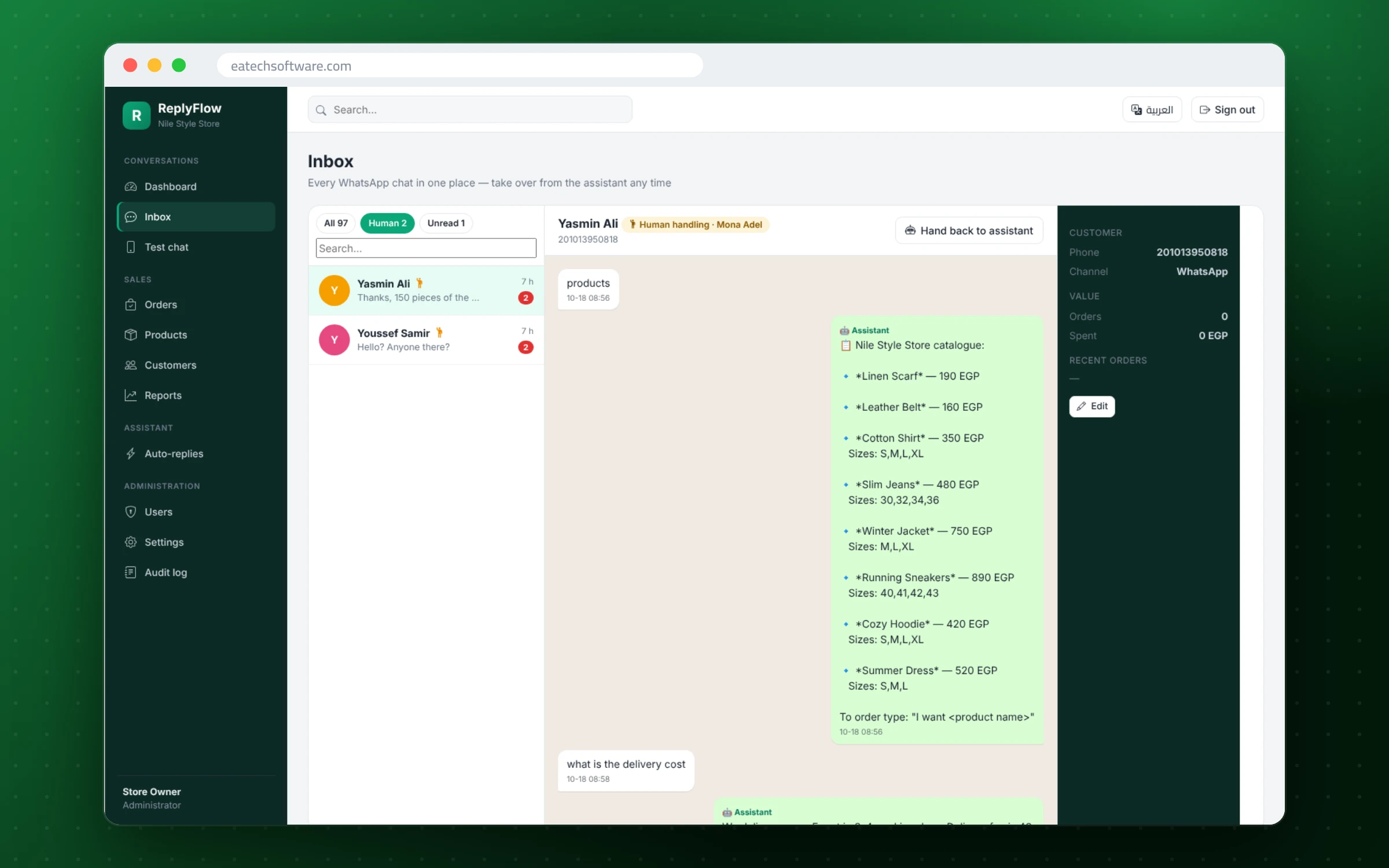The width and height of the screenshot is (1389, 868).
Task: Click phone number 201013950818 in customer panel
Action: (x=1192, y=252)
